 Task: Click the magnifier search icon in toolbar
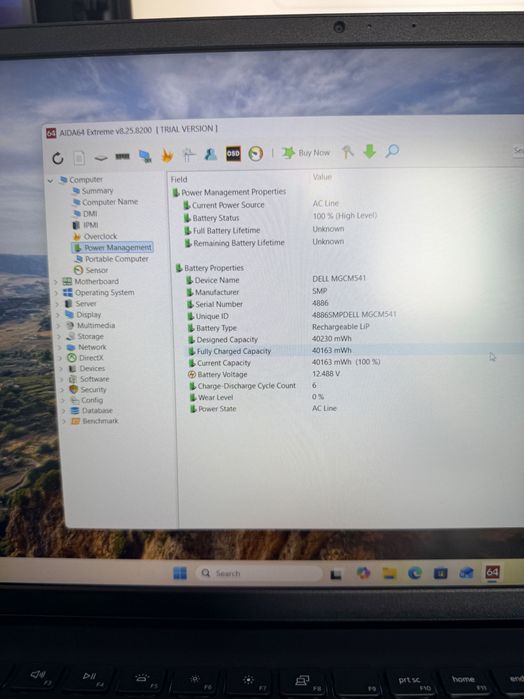coord(392,151)
